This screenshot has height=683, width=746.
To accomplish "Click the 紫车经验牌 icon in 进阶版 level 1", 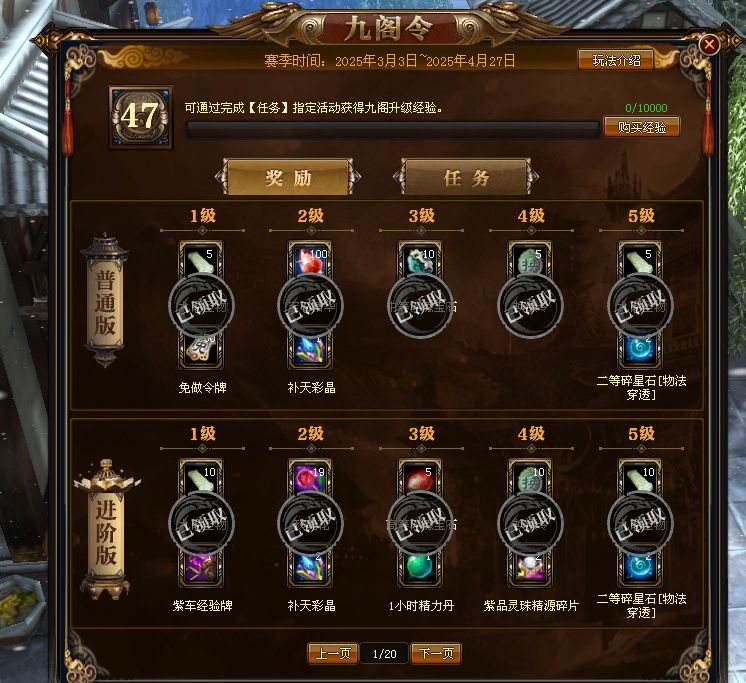I will [x=201, y=568].
